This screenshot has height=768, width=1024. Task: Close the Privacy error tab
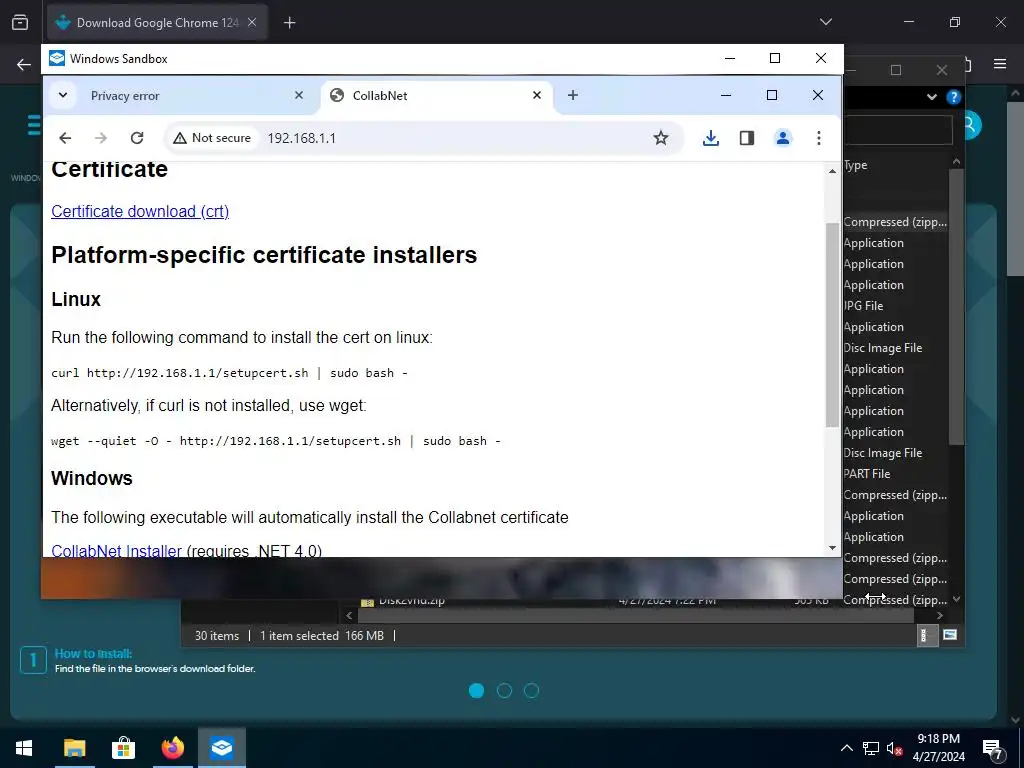[299, 95]
